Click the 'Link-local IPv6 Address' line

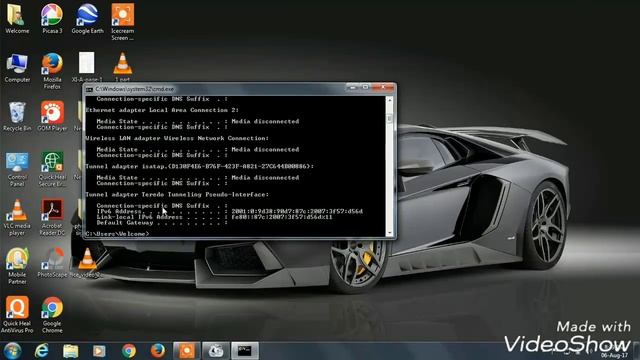pyautogui.click(x=215, y=217)
